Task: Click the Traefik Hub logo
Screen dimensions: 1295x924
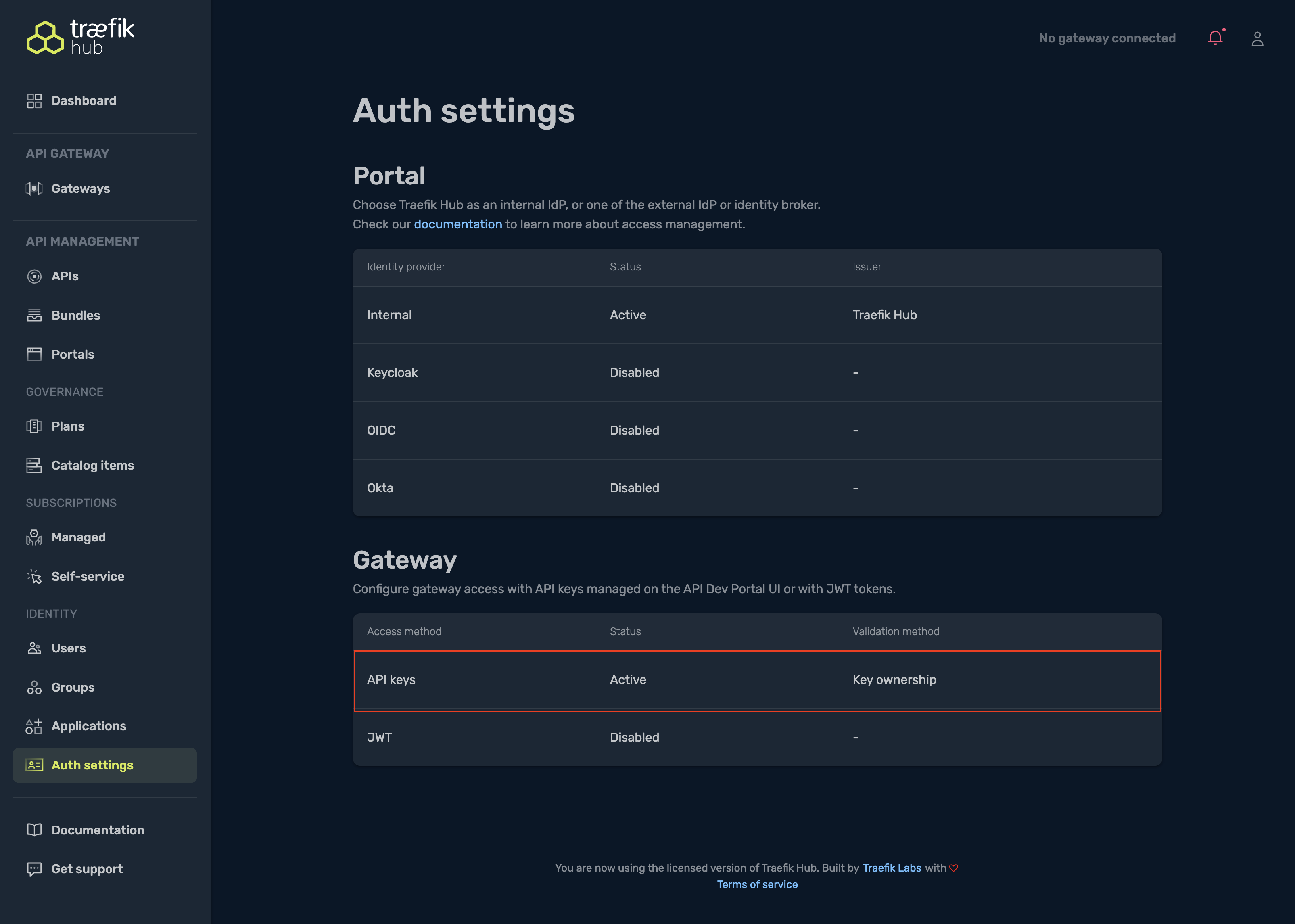Action: [x=80, y=37]
